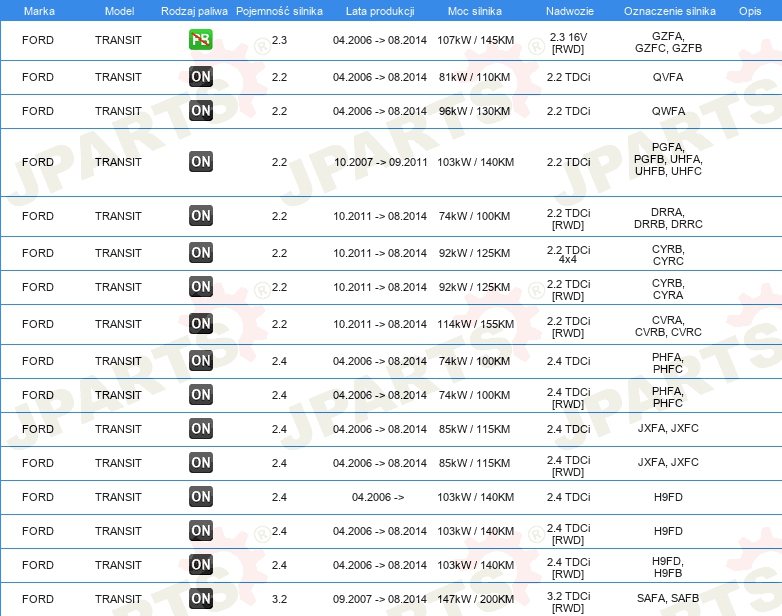Click the engine code QVFA
Image resolution: width=782 pixels, height=616 pixels.
point(668,77)
